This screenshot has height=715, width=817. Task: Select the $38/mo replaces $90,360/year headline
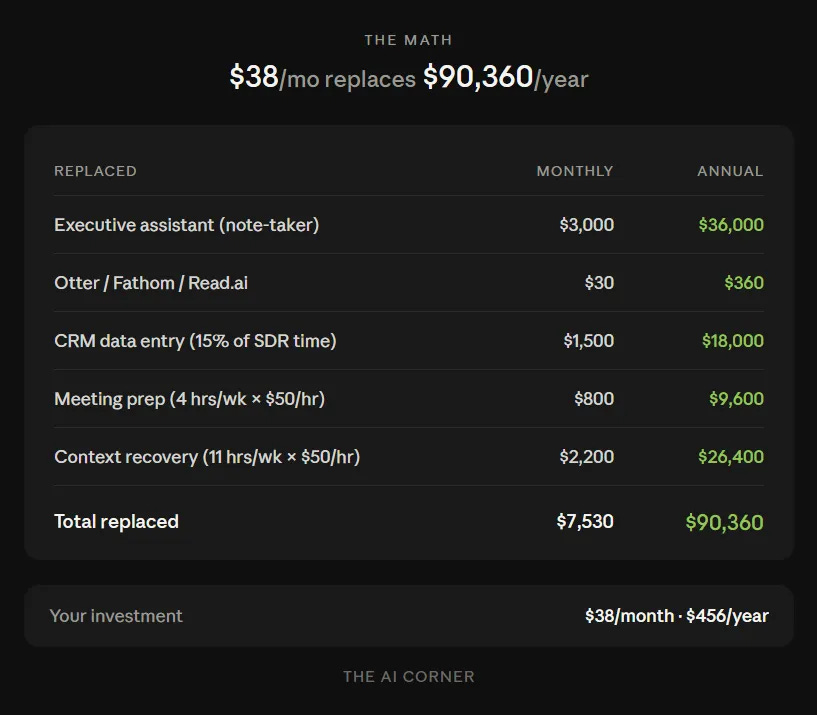pyautogui.click(x=408, y=77)
